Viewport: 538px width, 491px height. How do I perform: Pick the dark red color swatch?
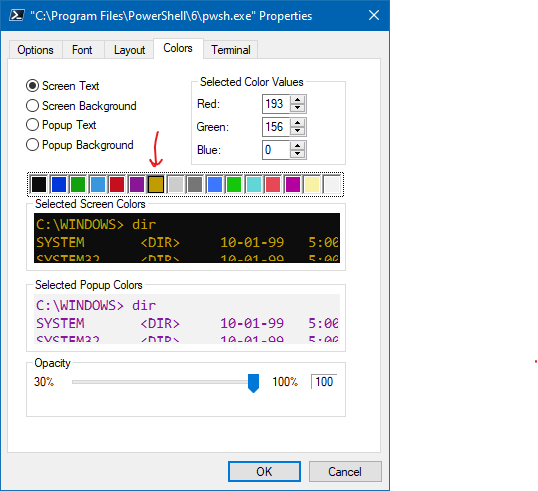[x=117, y=185]
